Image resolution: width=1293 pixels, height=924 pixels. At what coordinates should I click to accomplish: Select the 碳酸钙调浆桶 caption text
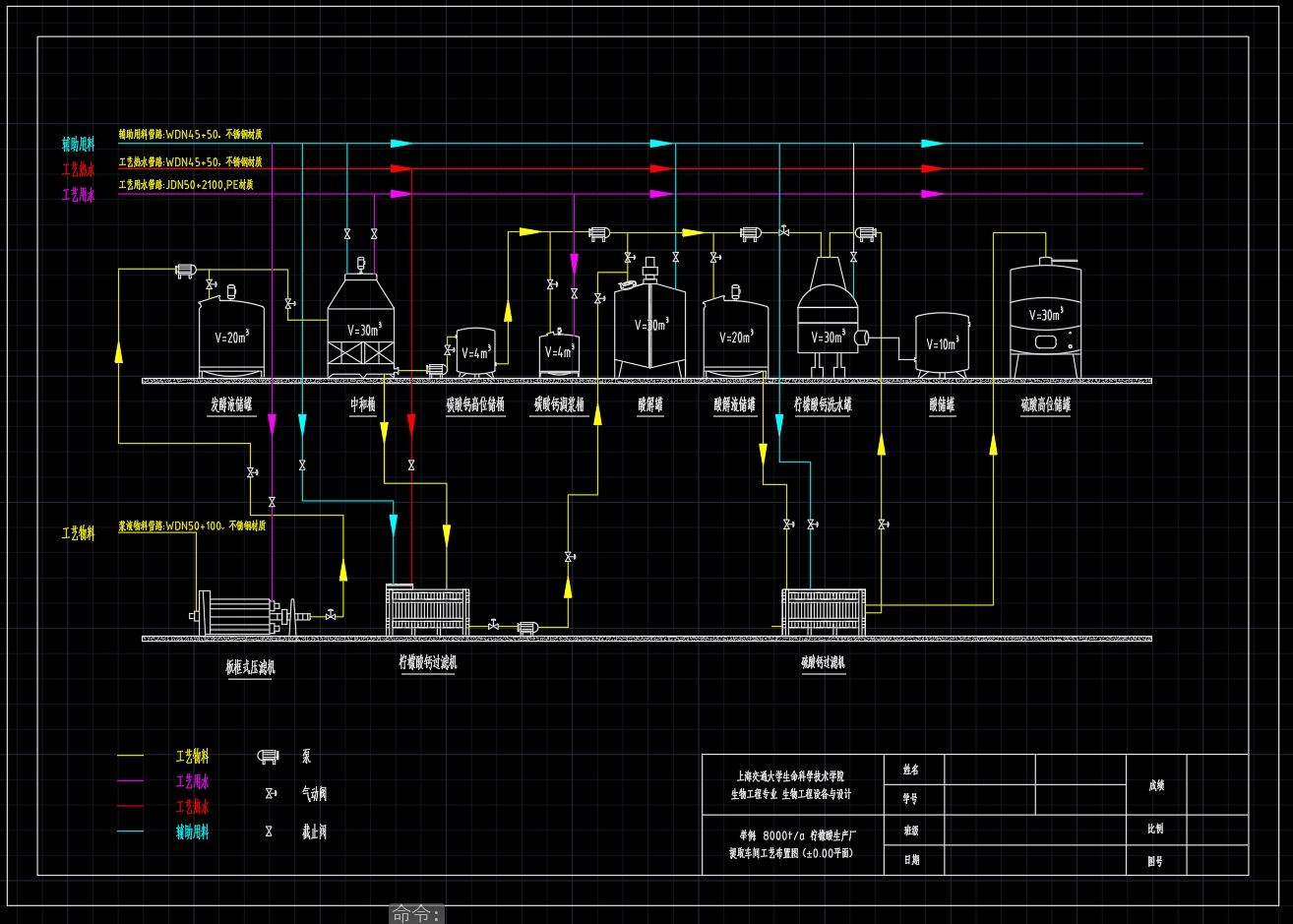(x=559, y=405)
